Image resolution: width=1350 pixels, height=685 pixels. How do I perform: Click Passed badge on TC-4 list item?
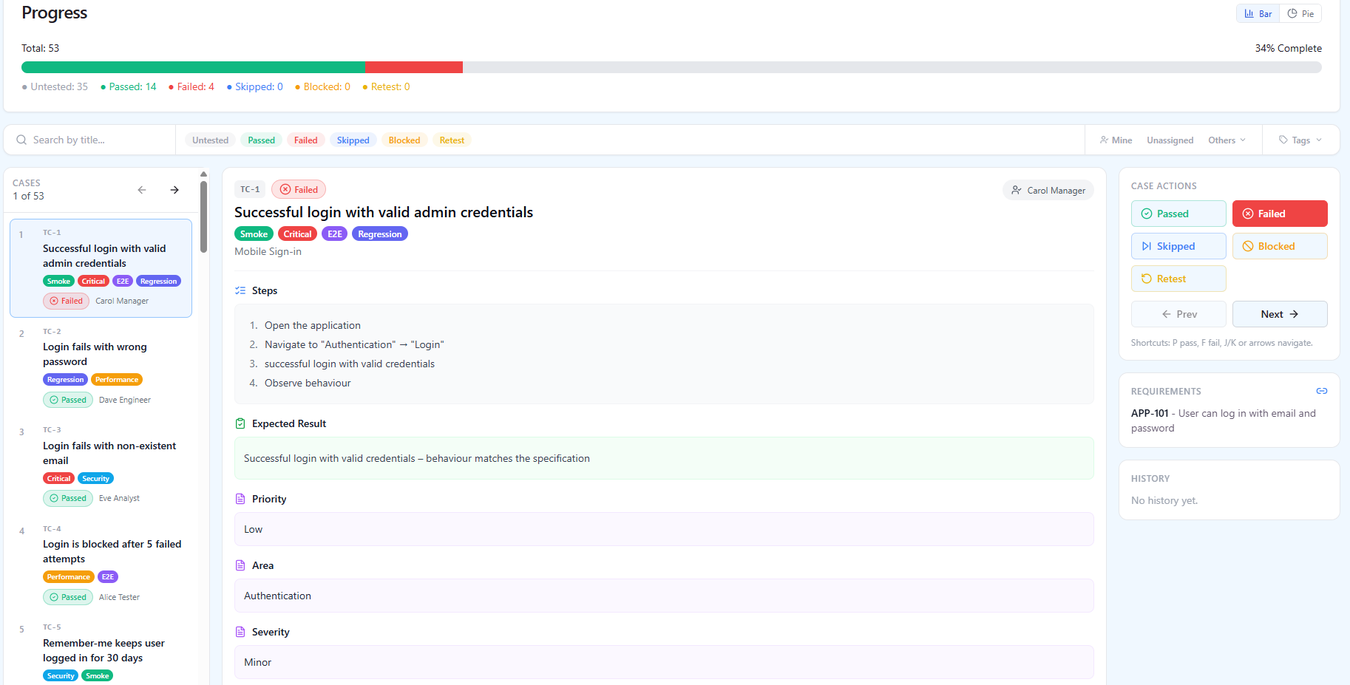click(68, 597)
